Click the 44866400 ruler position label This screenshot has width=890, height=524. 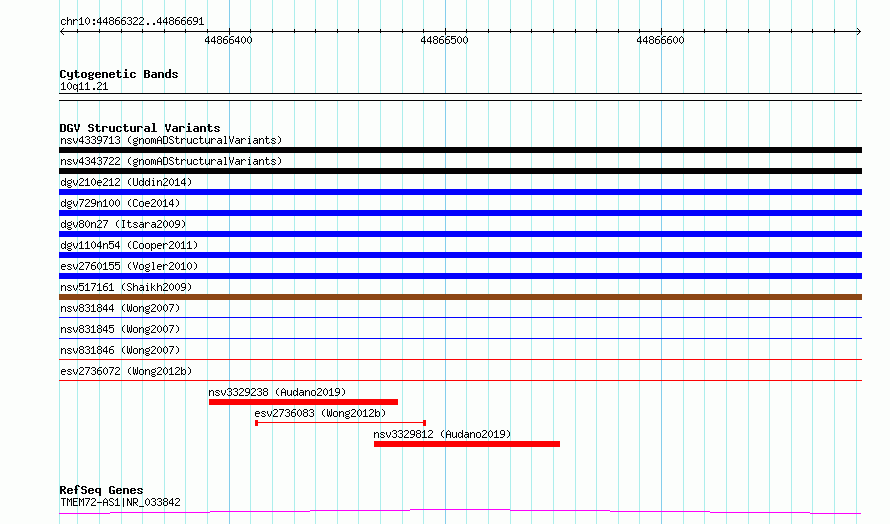click(228, 40)
